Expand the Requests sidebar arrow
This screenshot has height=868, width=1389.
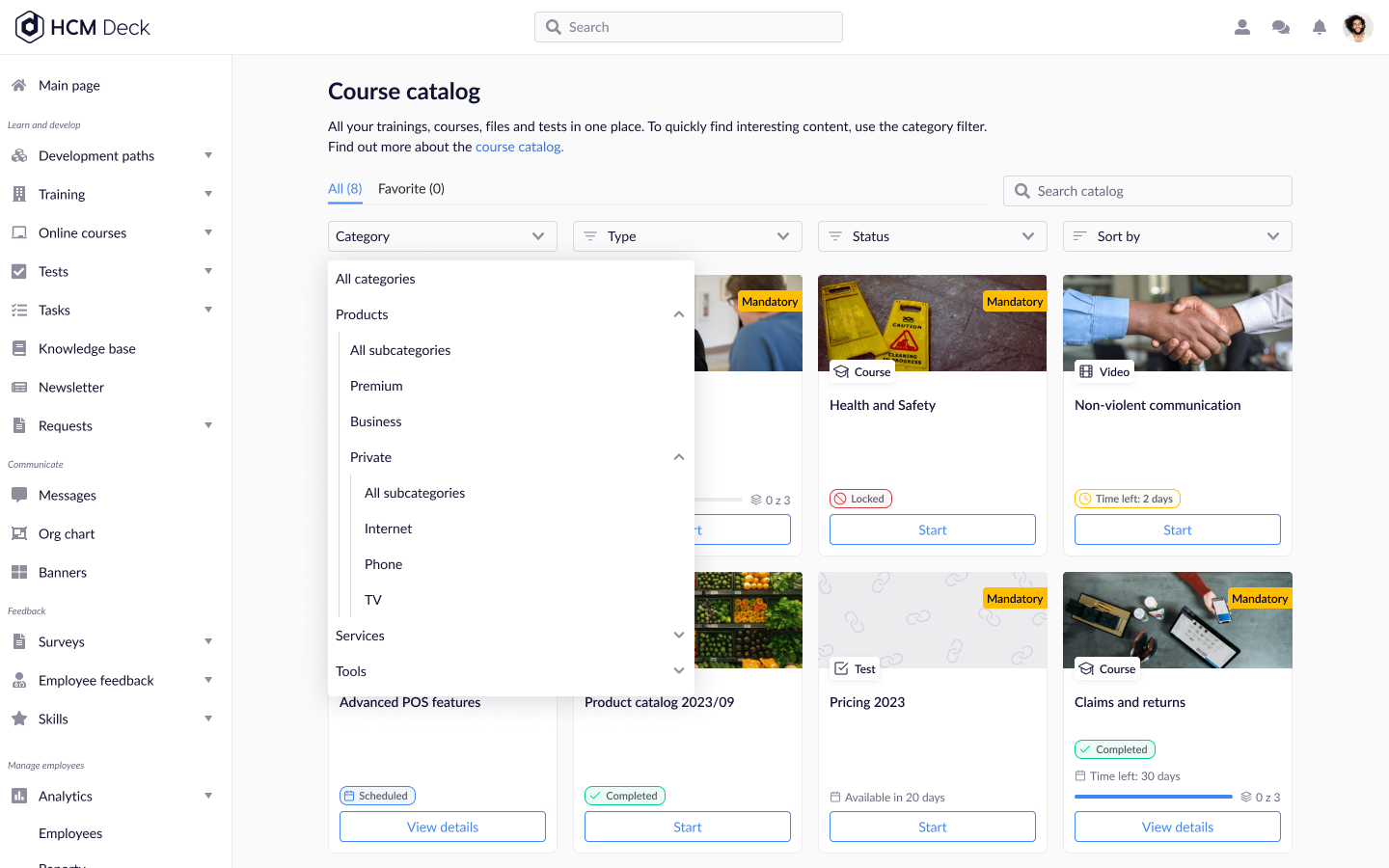208,425
